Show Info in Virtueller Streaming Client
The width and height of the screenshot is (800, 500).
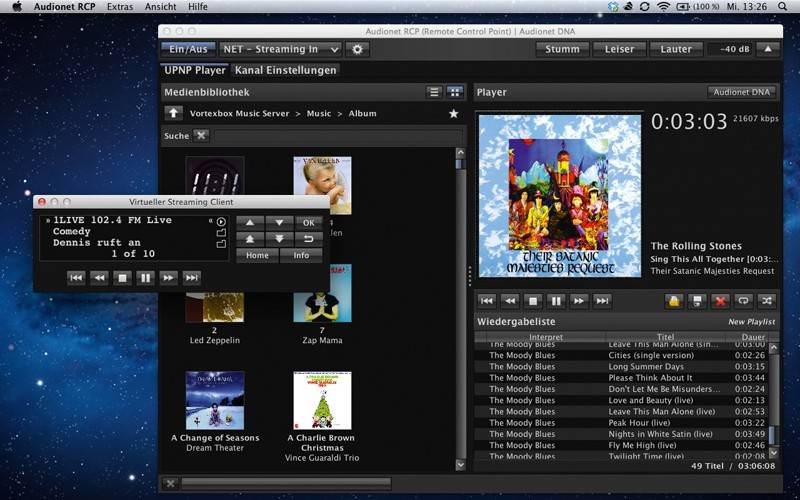pyautogui.click(x=301, y=255)
